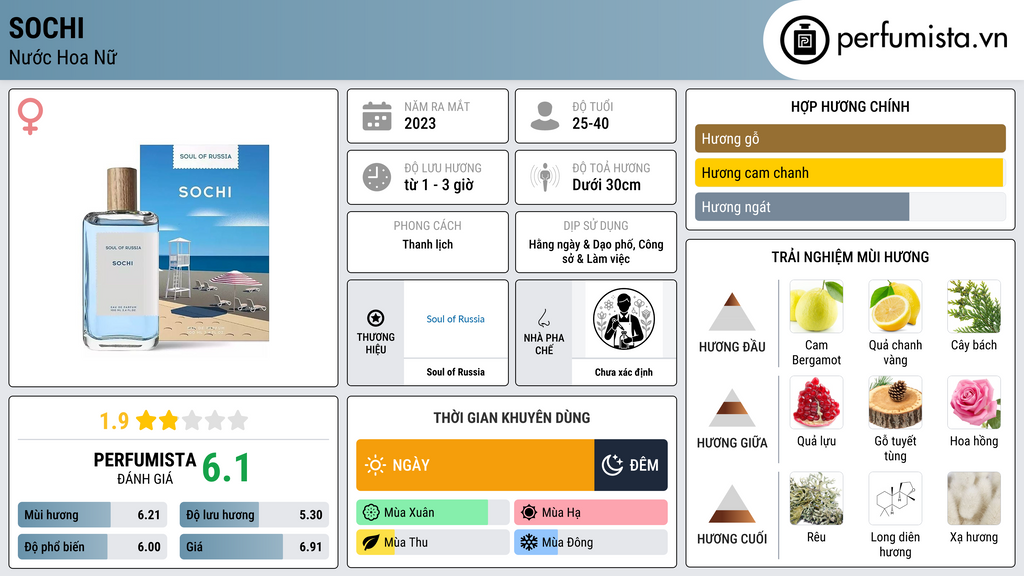Click the orange Ngày daytime bar
The height and width of the screenshot is (576, 1024).
[475, 465]
